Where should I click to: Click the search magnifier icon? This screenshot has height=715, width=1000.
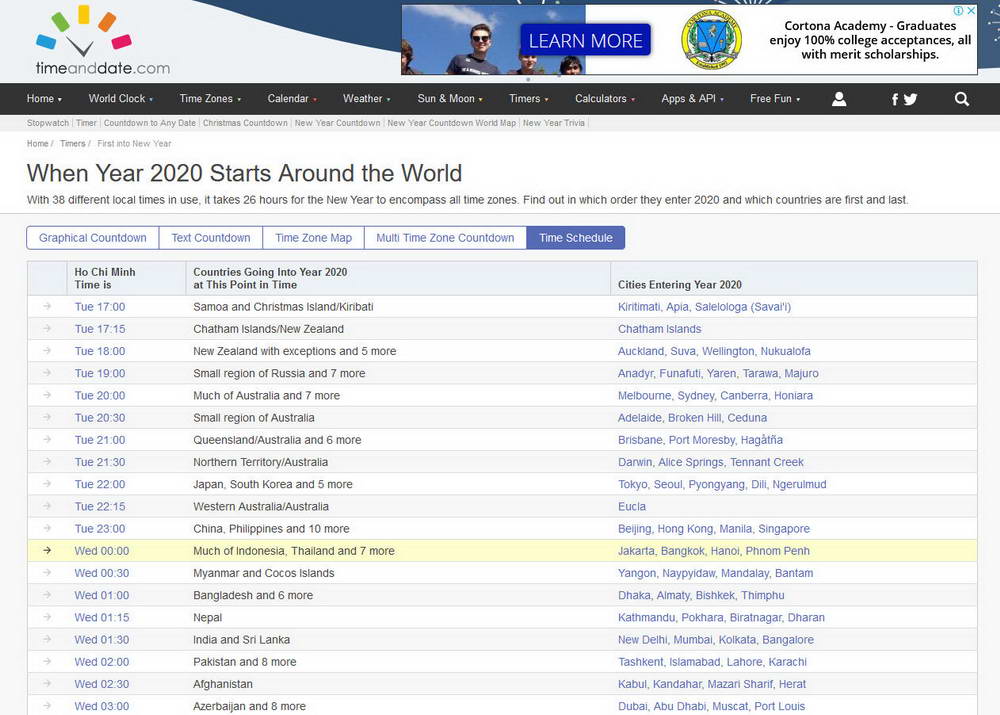tap(961, 99)
